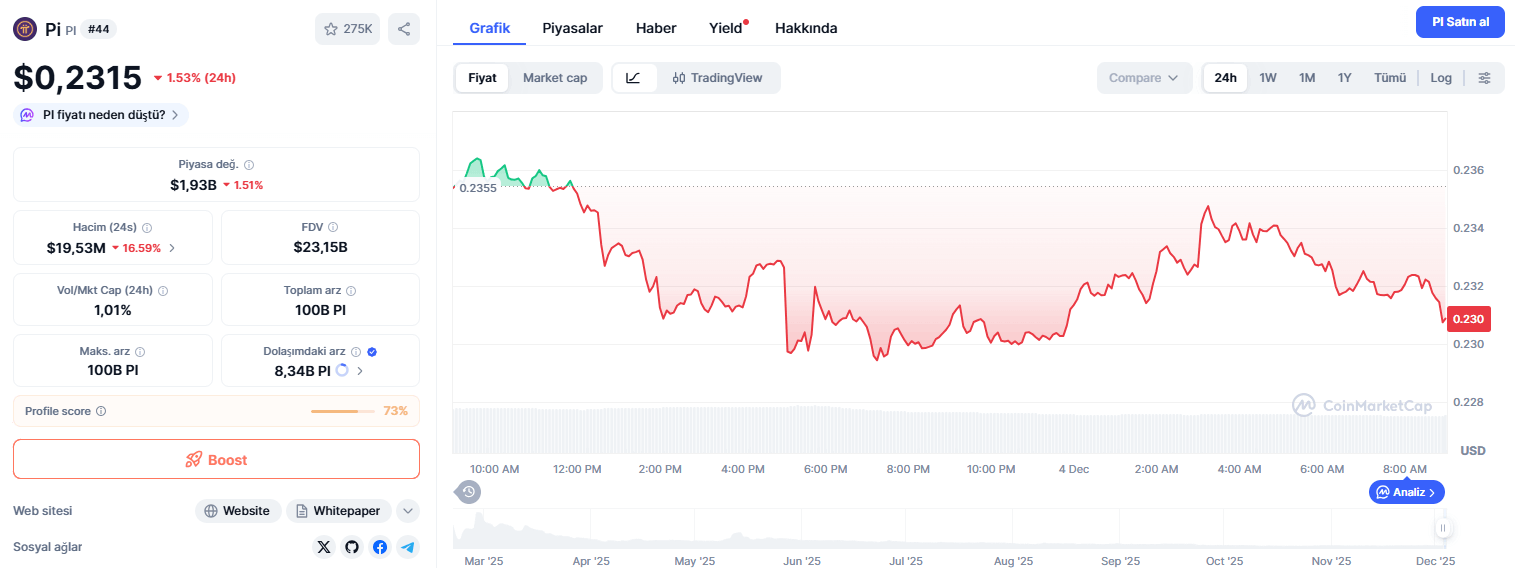Image resolution: width=1515 pixels, height=568 pixels.
Task: Open the Facebook social link
Action: tap(379, 547)
